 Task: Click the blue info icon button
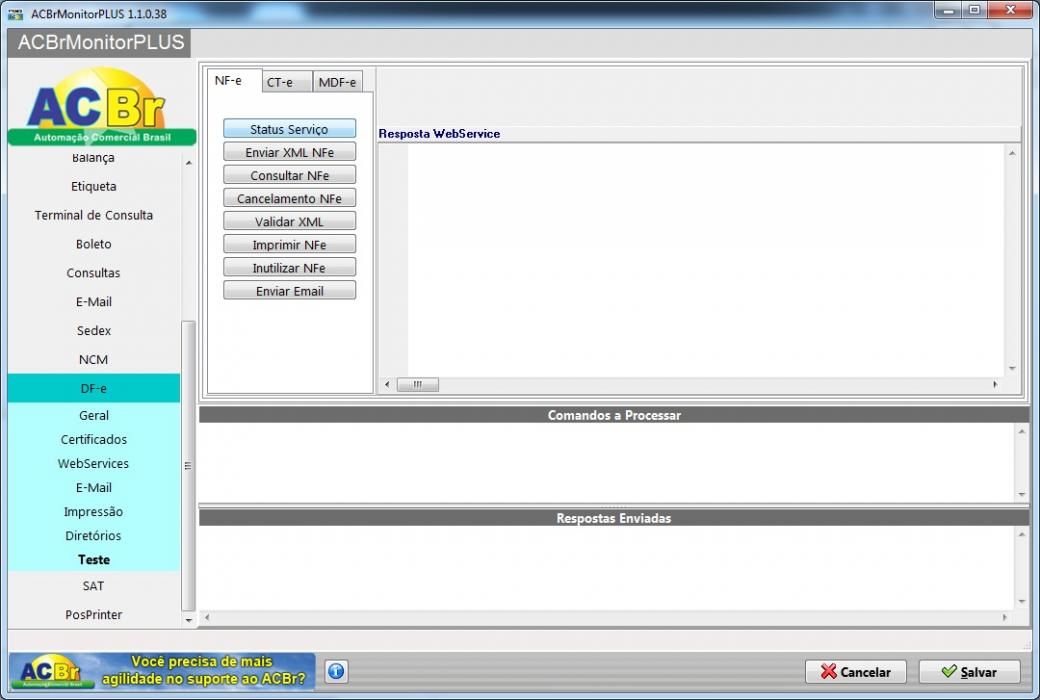coord(336,671)
